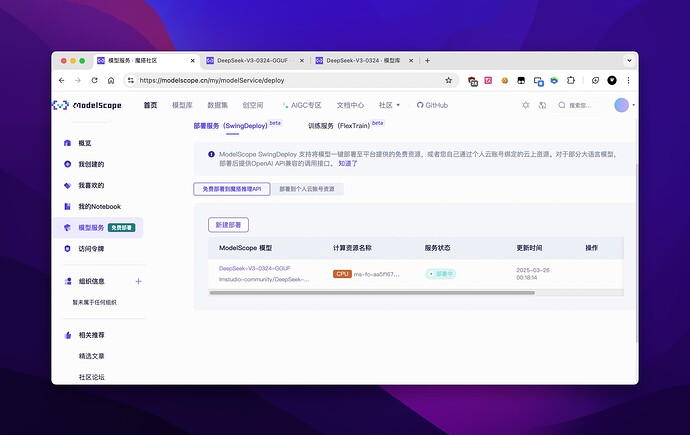Expand the avatar dropdown arrow
The width and height of the screenshot is (690, 435).
pyautogui.click(x=633, y=105)
